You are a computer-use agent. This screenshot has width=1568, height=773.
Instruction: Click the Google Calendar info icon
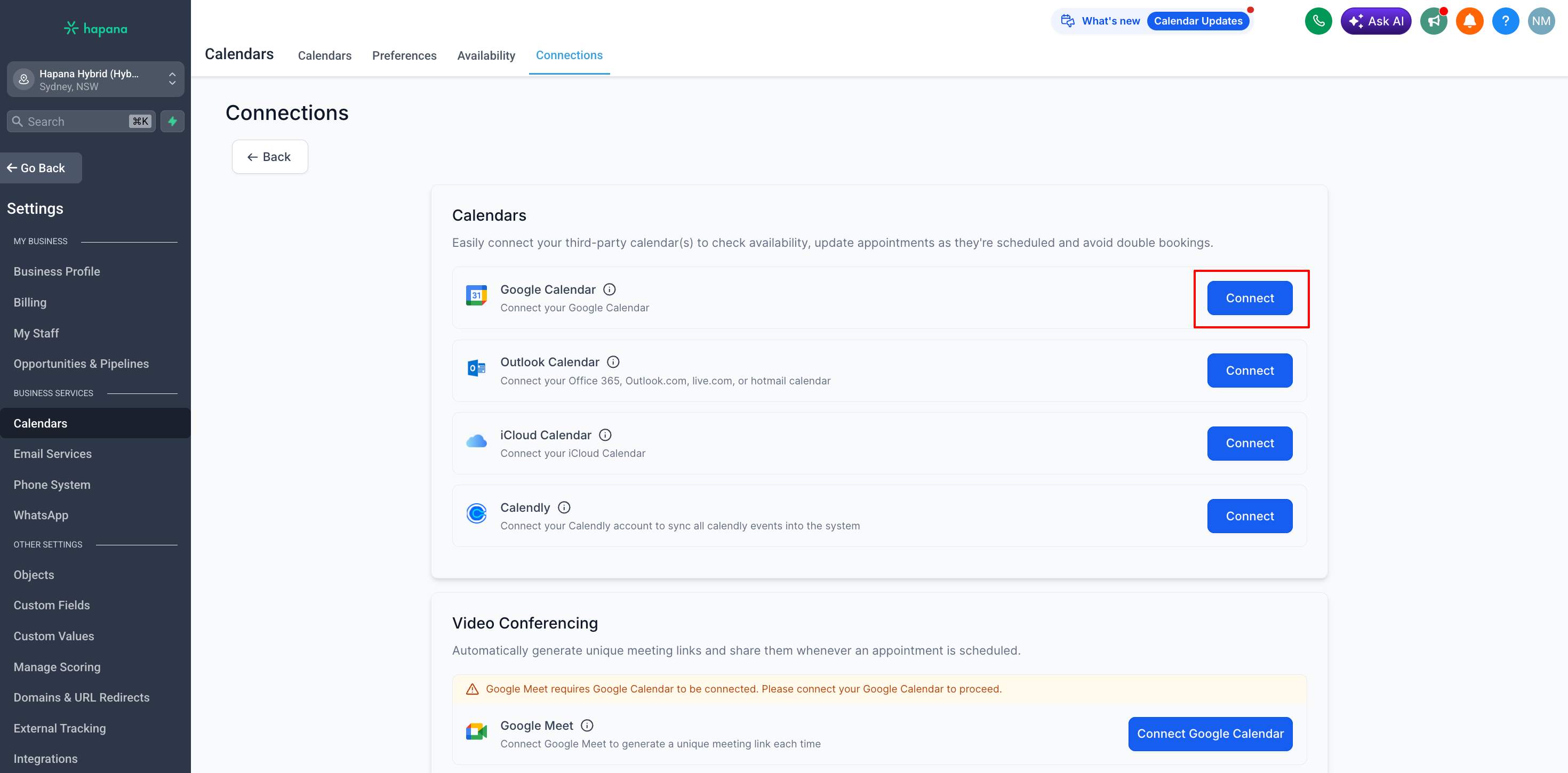point(609,289)
